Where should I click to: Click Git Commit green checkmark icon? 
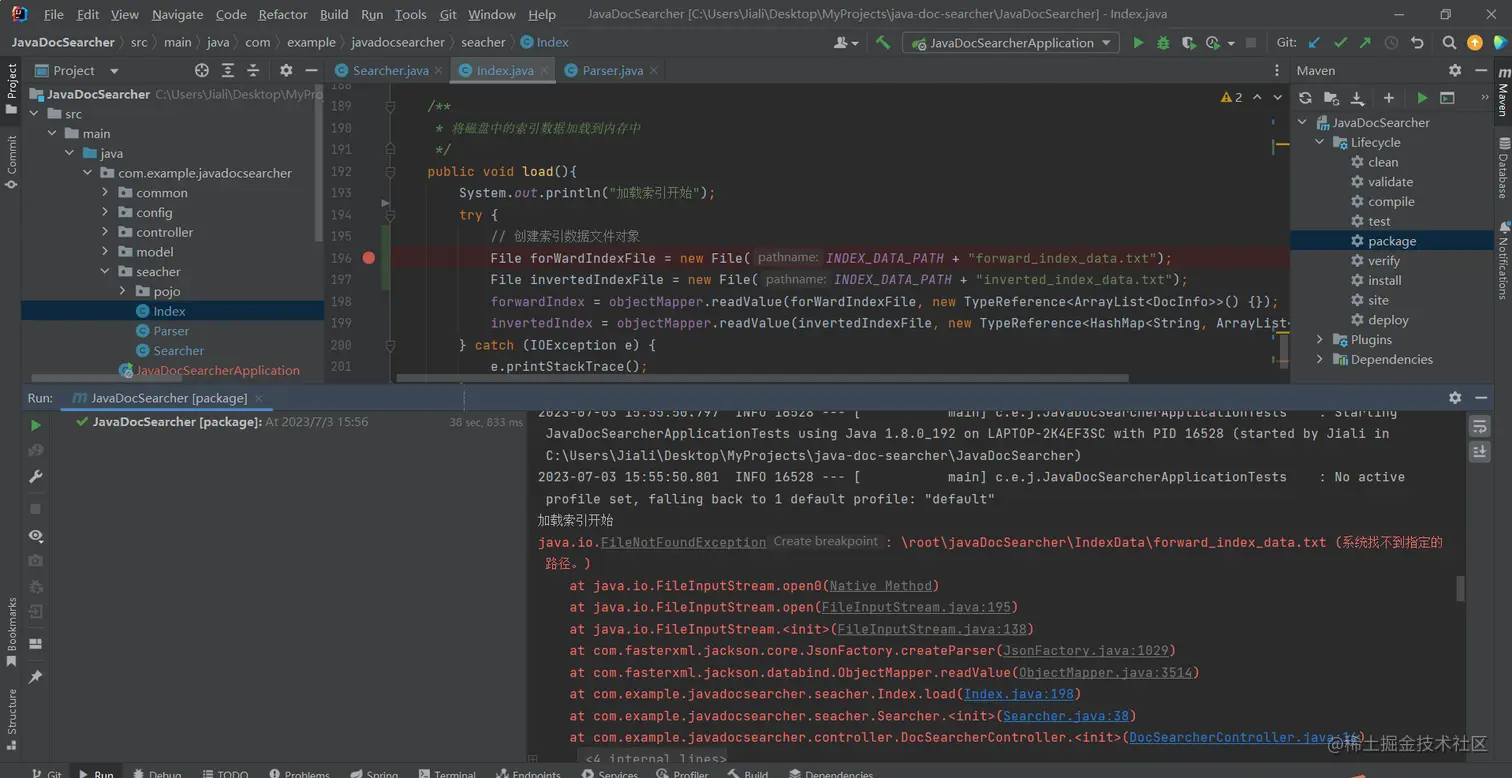click(1340, 43)
